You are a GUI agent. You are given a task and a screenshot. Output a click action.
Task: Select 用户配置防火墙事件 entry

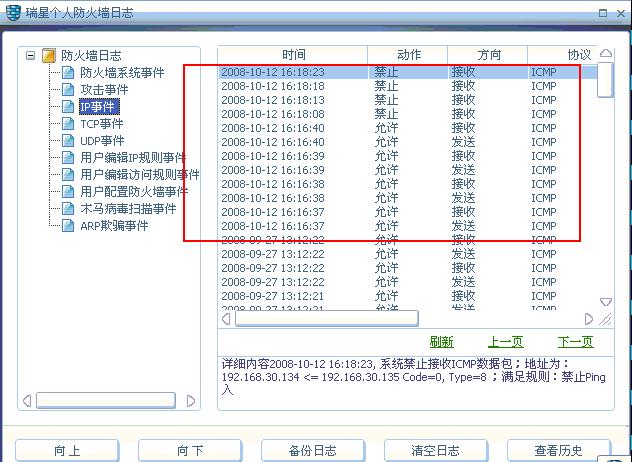pos(134,191)
